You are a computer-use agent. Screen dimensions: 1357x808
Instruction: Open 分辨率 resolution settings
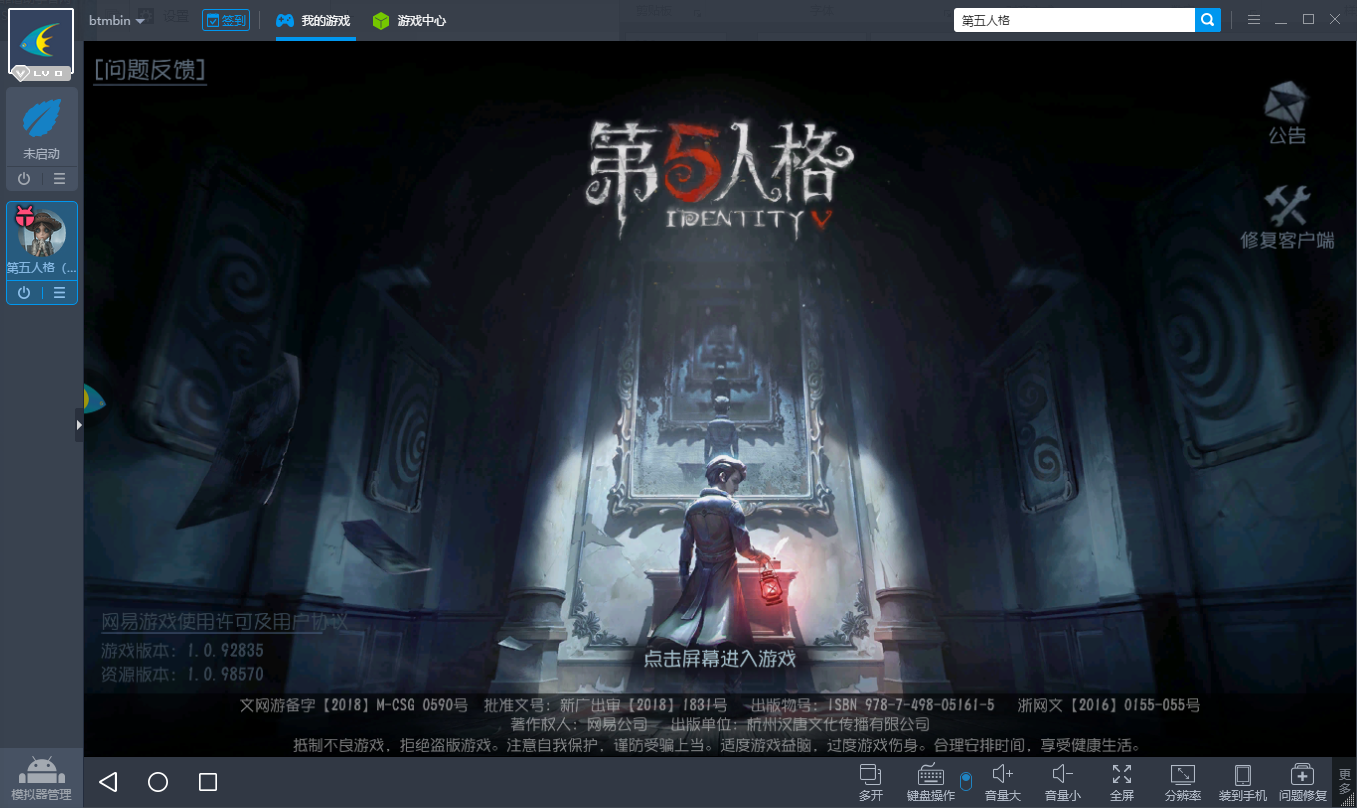(x=1182, y=781)
